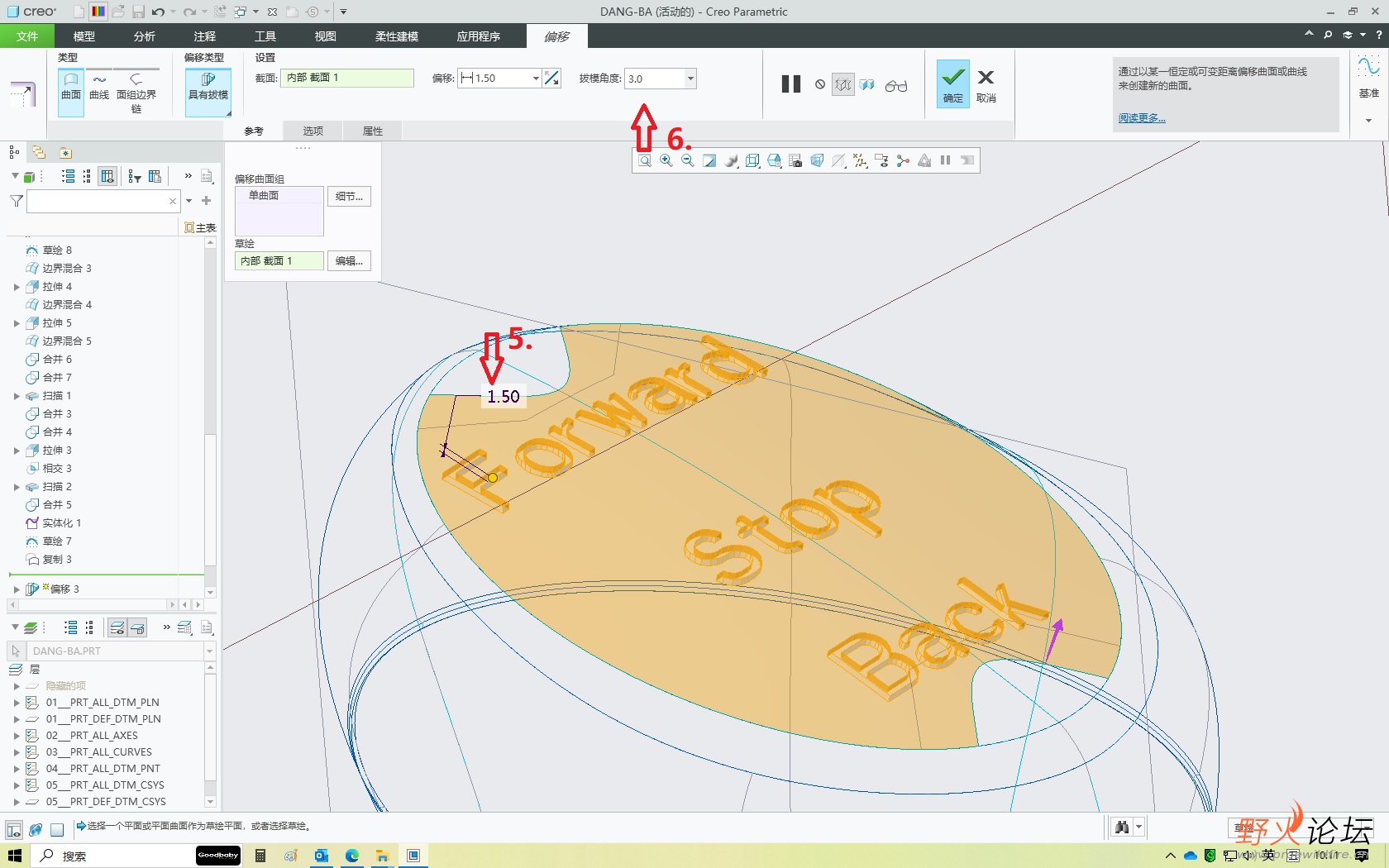
Task: Open the folder browser tab icon
Action: 39,152
